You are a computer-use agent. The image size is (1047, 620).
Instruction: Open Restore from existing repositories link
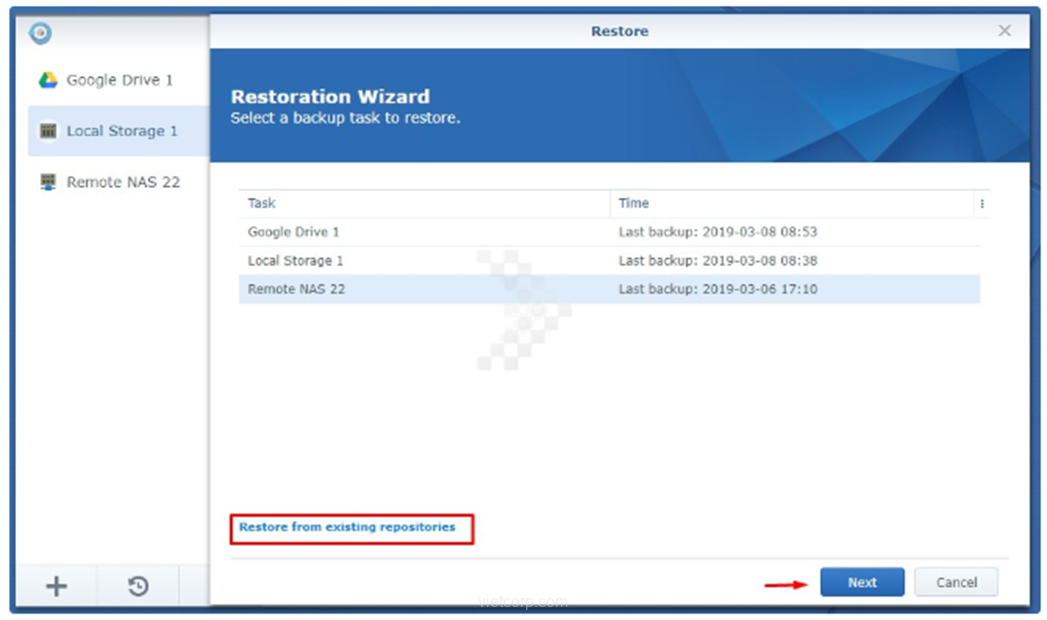coord(347,527)
